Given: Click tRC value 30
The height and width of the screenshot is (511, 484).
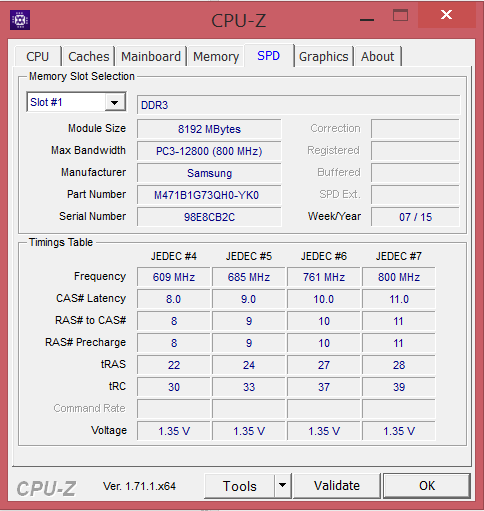Looking at the screenshot, I should pos(174,387).
